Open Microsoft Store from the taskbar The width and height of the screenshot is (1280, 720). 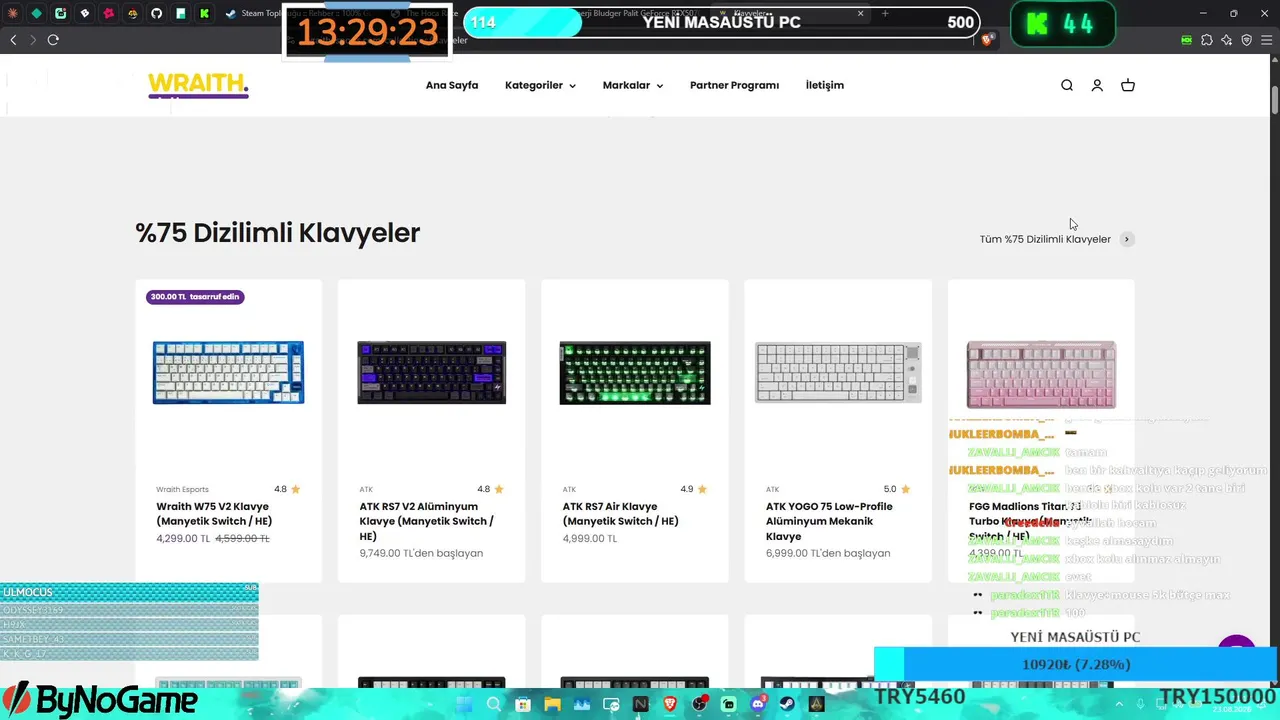tap(523, 704)
